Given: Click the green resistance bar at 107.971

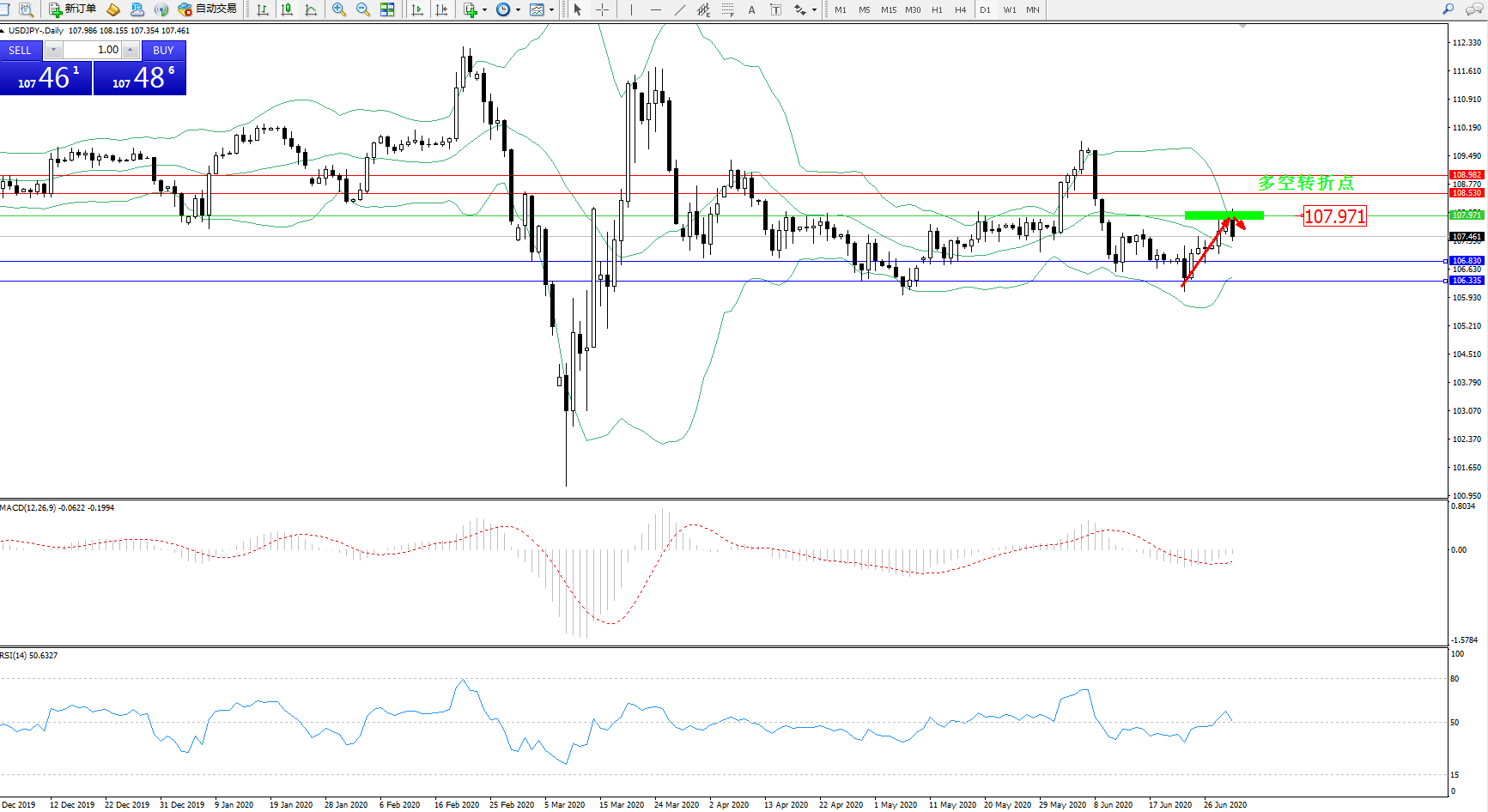Looking at the screenshot, I should click(1224, 215).
